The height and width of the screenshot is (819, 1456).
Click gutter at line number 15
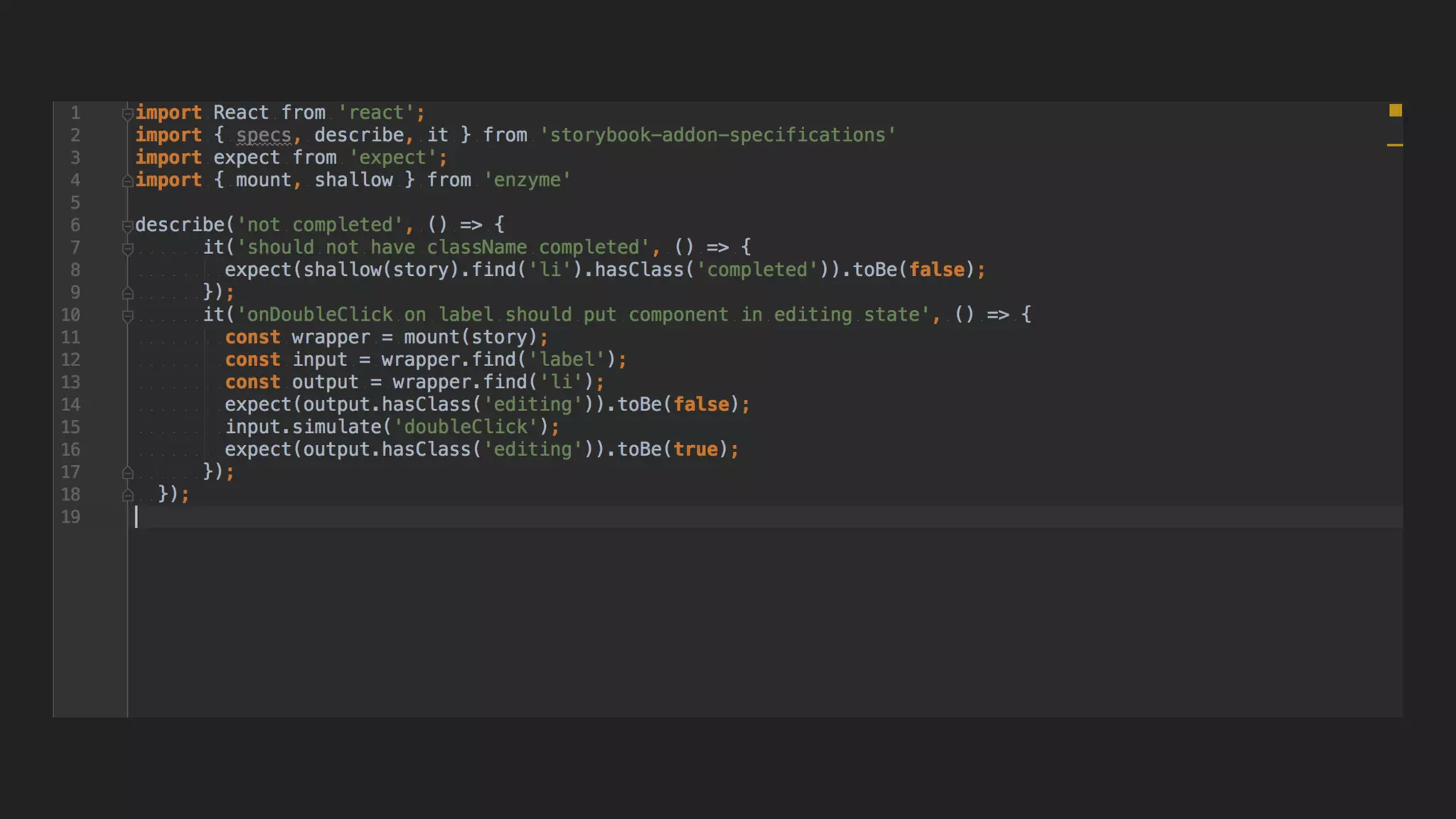pyautogui.click(x=70, y=427)
